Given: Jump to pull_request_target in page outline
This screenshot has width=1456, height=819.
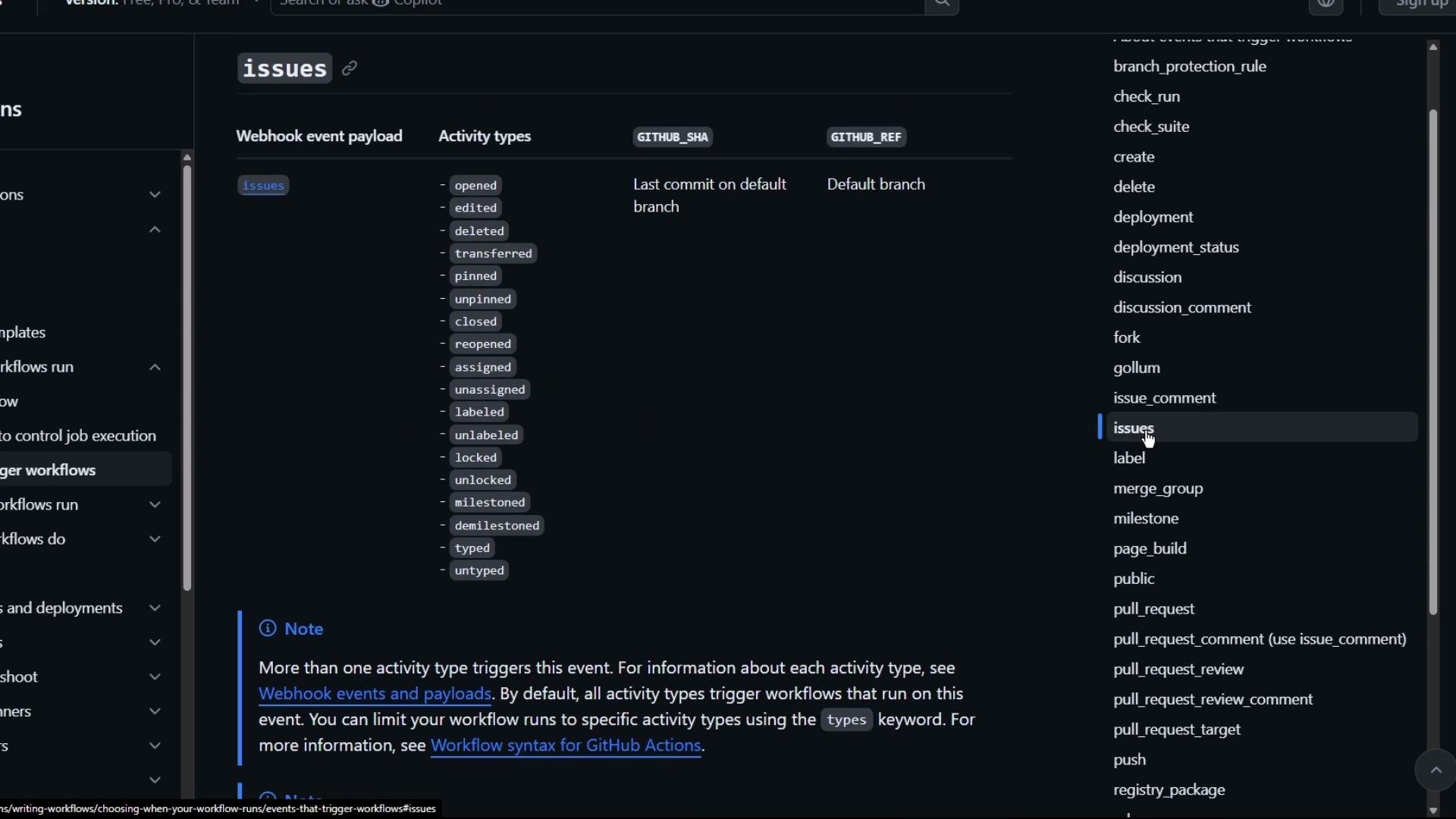Looking at the screenshot, I should 1176,730.
